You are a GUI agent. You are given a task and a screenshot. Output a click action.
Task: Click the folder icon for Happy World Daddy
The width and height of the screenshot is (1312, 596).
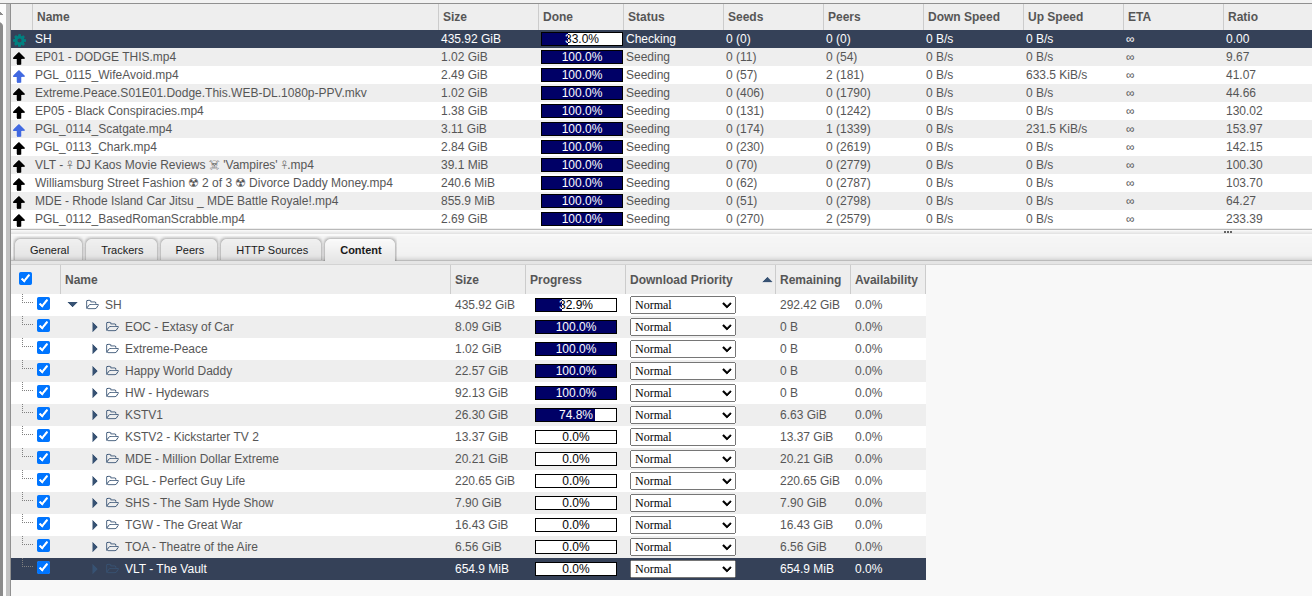click(x=112, y=371)
